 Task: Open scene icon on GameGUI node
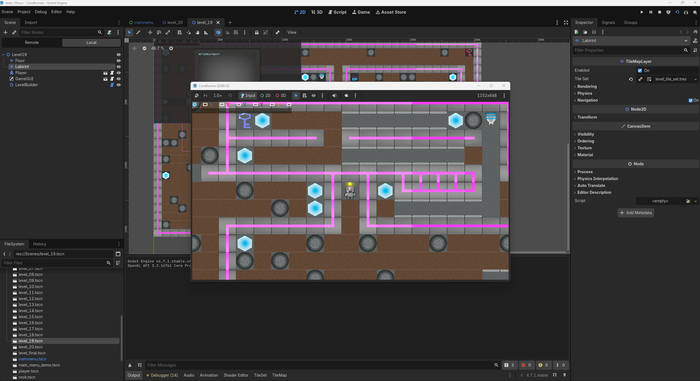[x=105, y=79]
